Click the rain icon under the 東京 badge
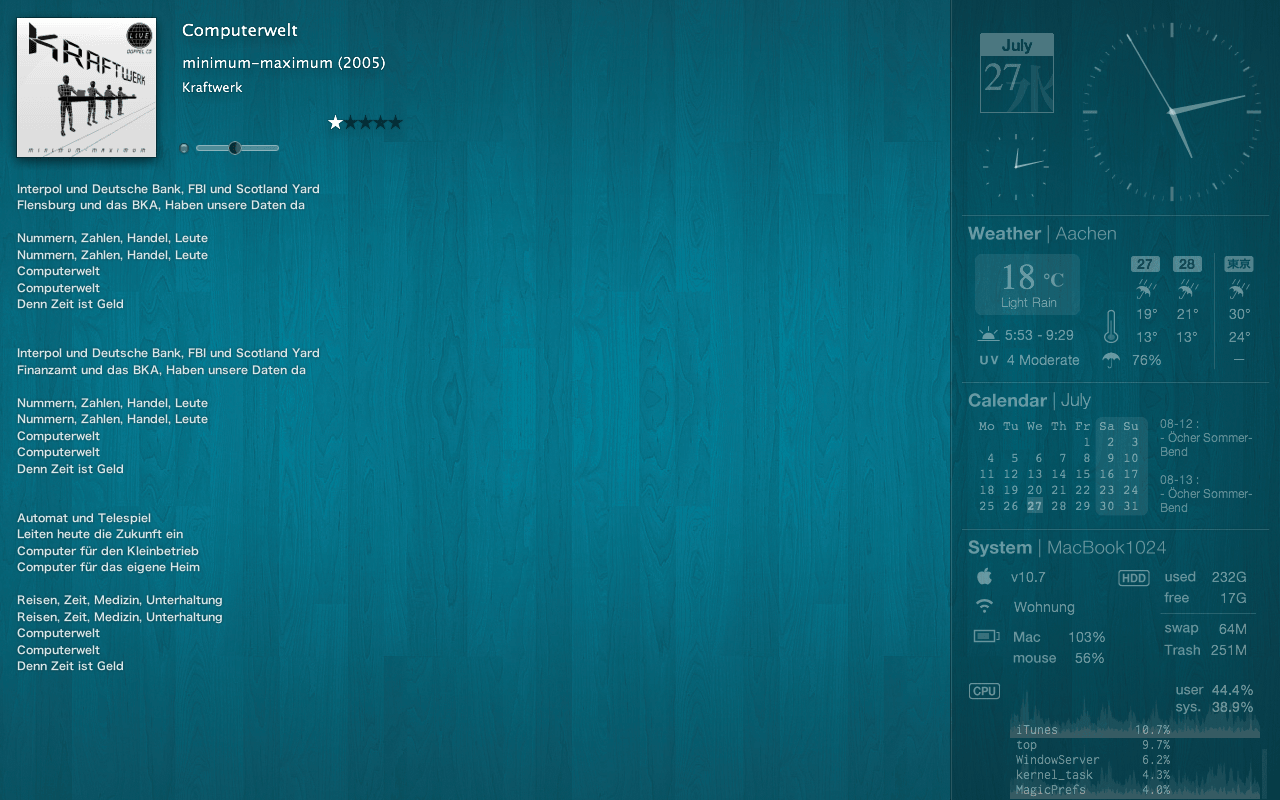 pyautogui.click(x=1239, y=290)
